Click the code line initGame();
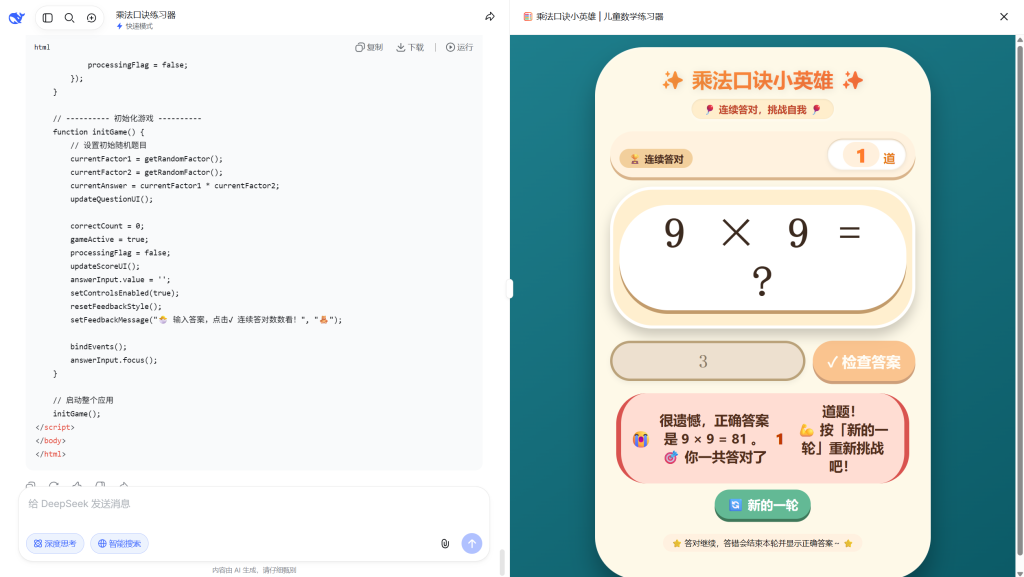Image resolution: width=1024 pixels, height=577 pixels. [76, 414]
